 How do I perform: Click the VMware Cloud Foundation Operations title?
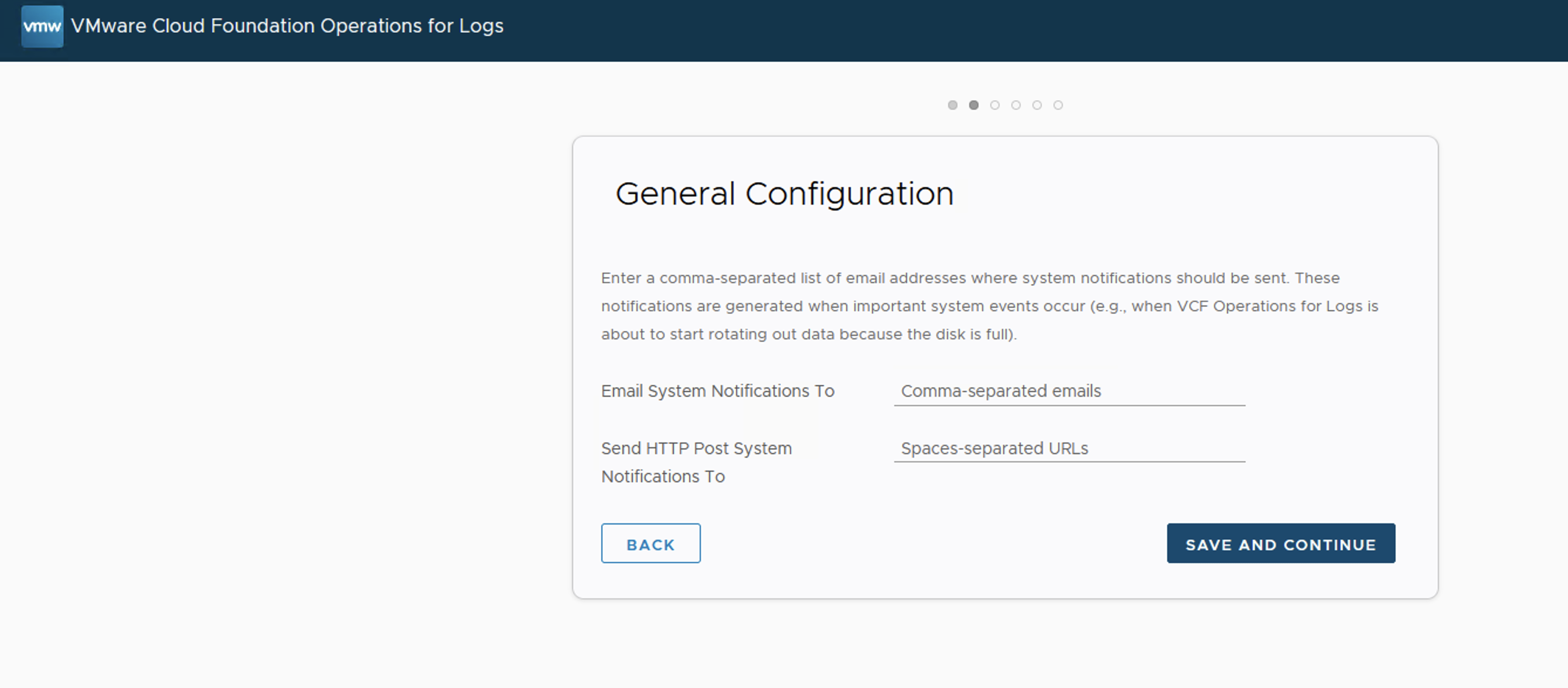pos(287,26)
